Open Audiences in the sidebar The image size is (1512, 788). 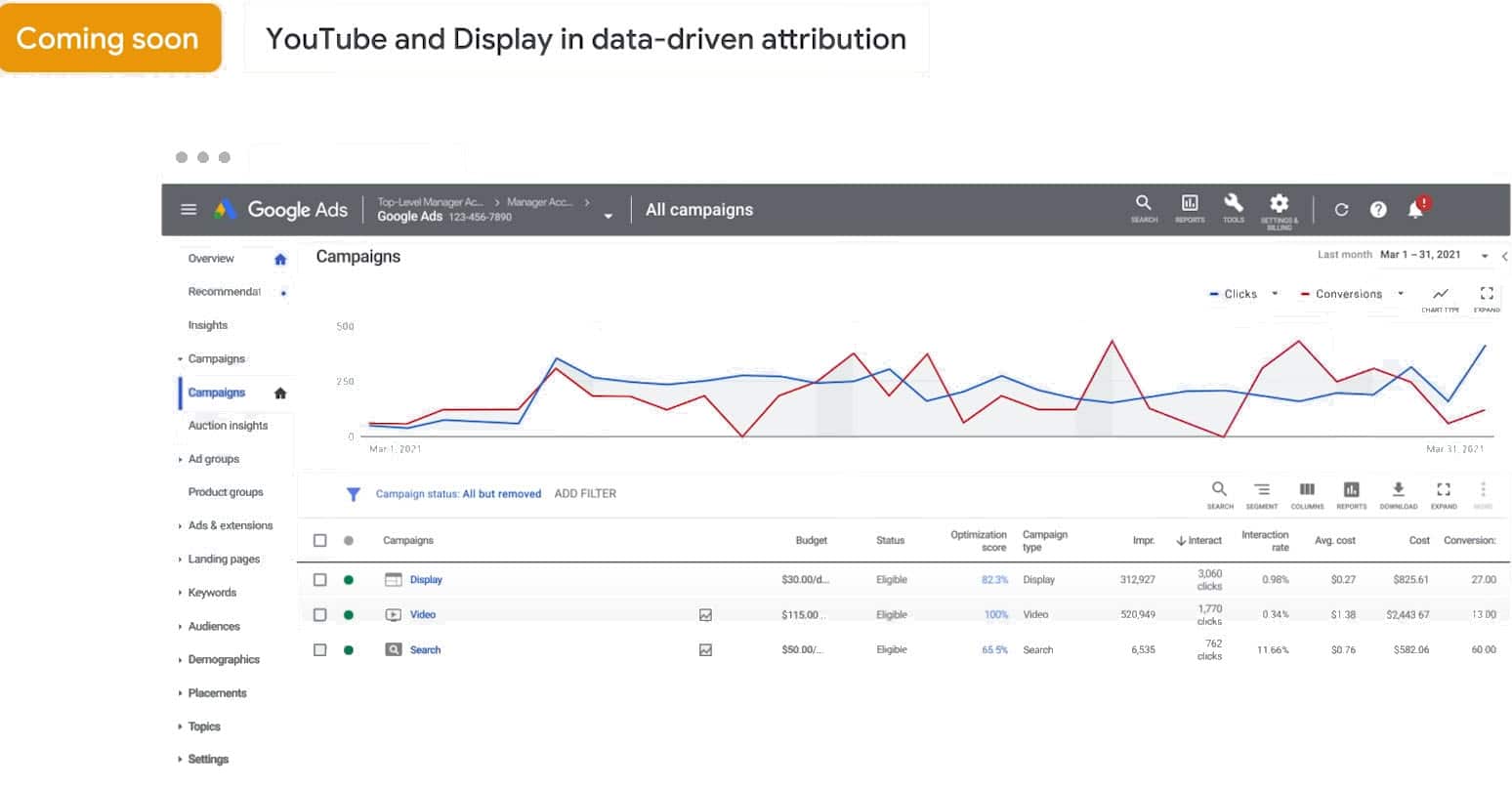[214, 627]
